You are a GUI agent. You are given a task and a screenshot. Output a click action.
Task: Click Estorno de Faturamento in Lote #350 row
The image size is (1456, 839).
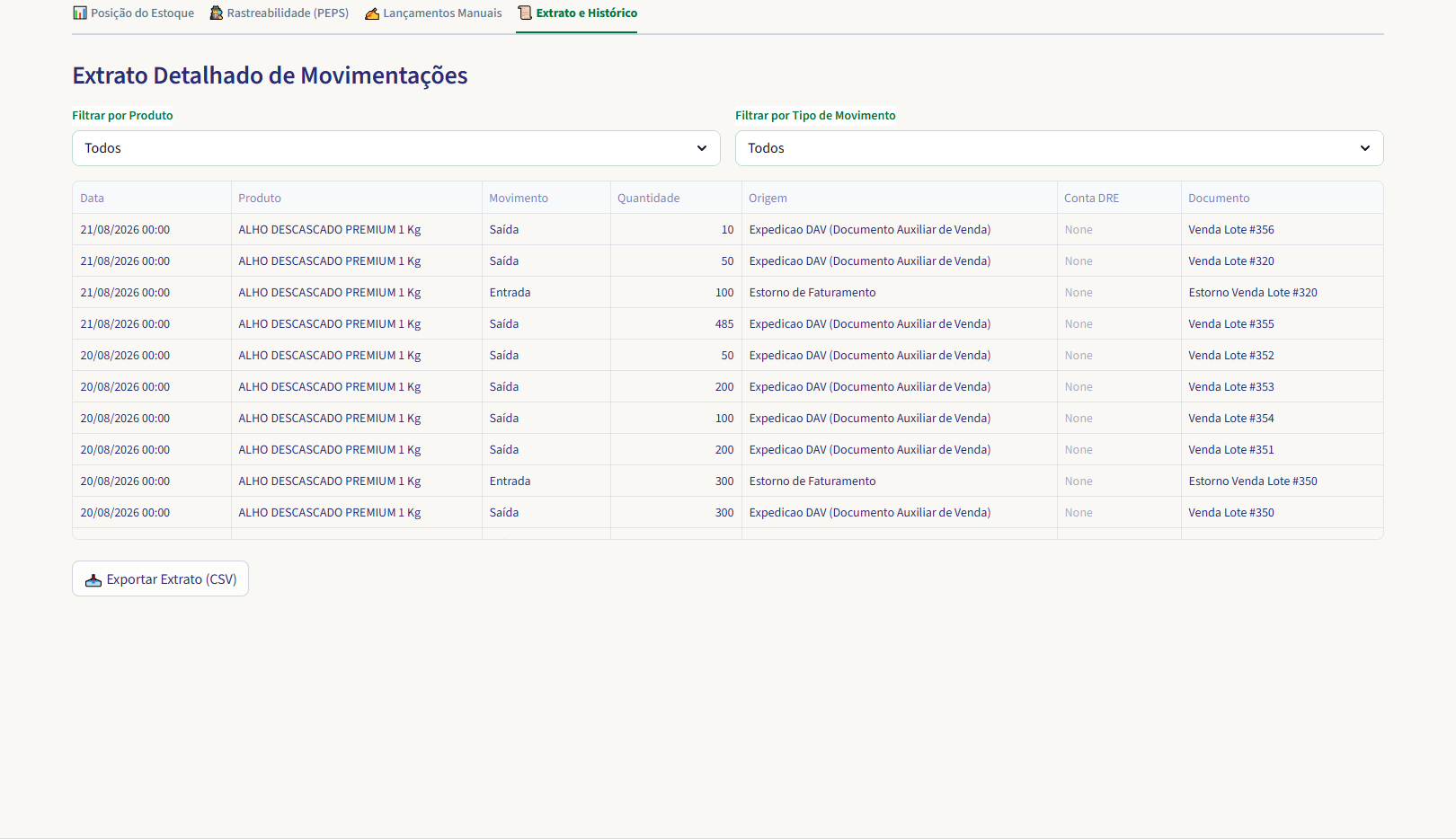click(900, 481)
